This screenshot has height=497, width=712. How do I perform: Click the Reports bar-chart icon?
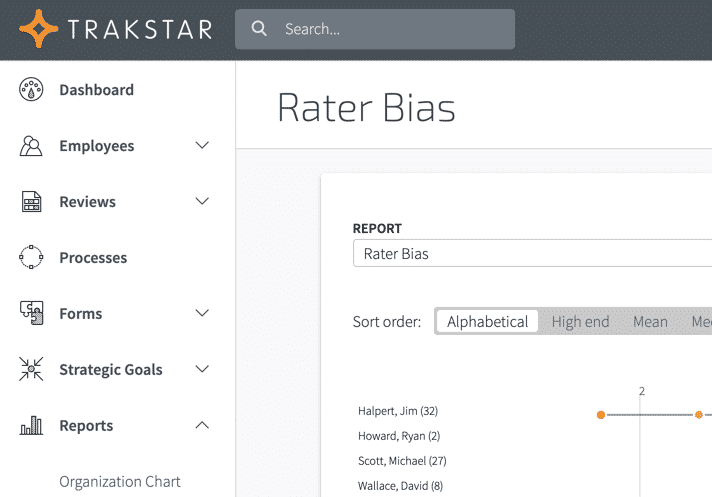tap(31, 425)
